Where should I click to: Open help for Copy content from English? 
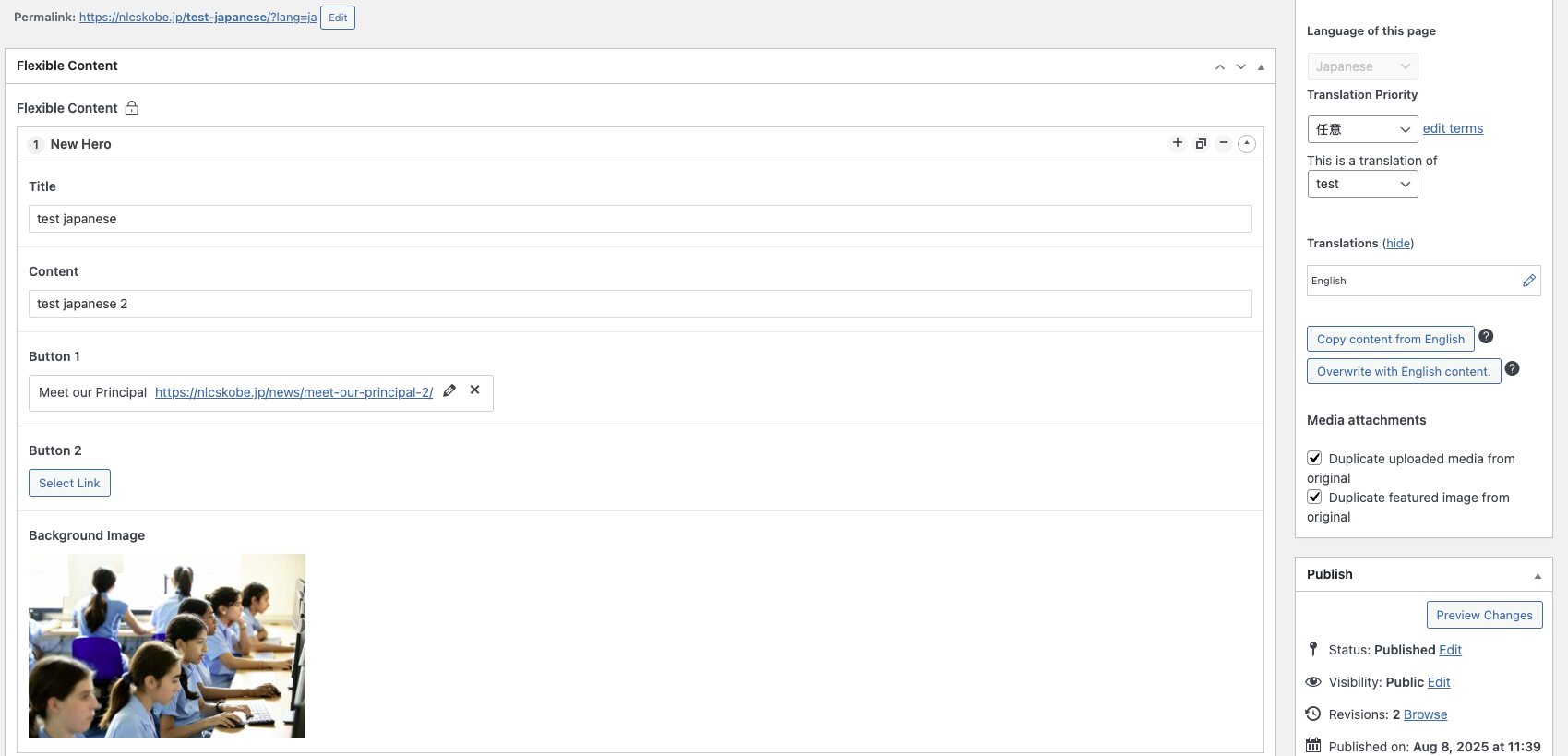pos(1486,337)
